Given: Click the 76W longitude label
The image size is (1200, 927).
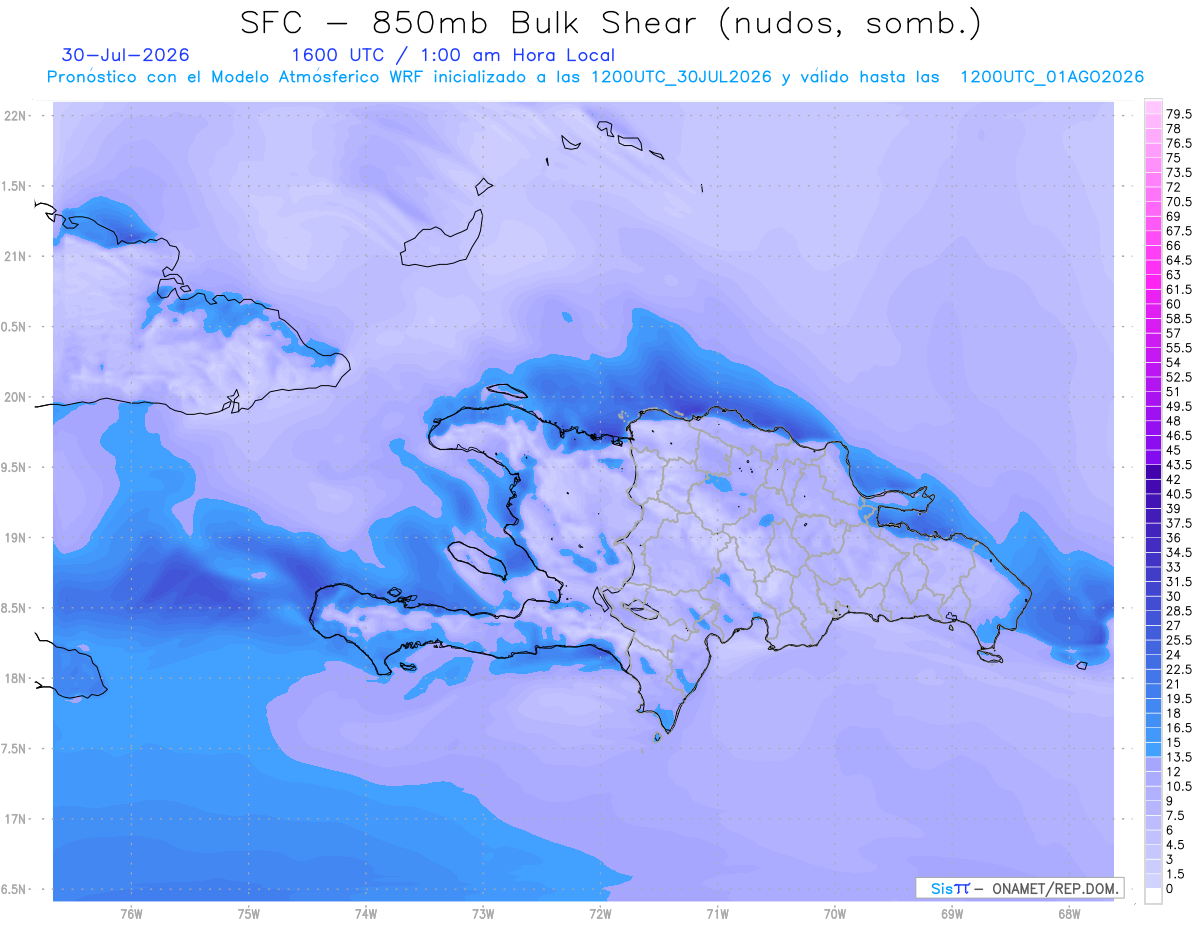Looking at the screenshot, I should [131, 913].
